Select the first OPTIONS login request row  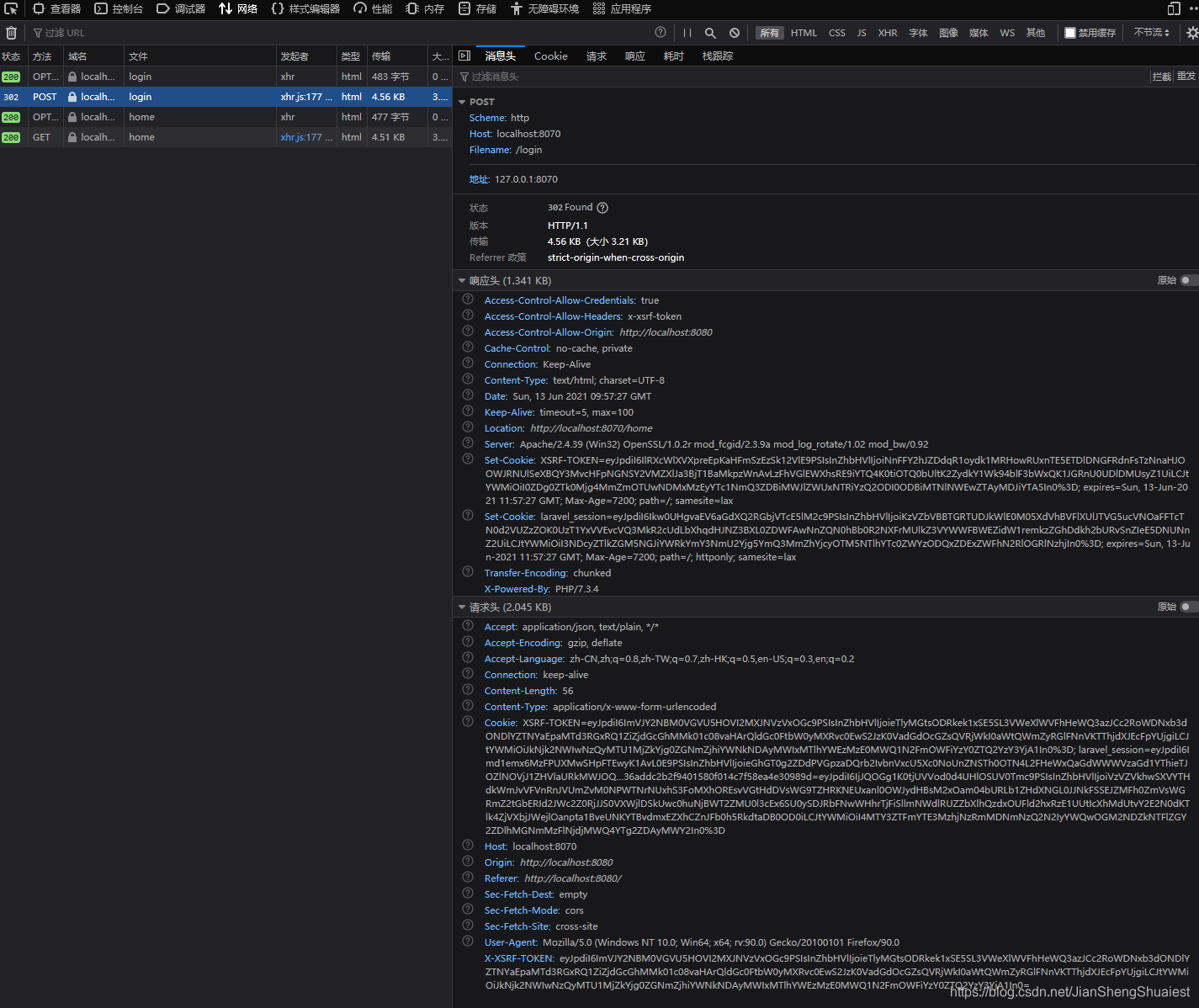pos(225,77)
